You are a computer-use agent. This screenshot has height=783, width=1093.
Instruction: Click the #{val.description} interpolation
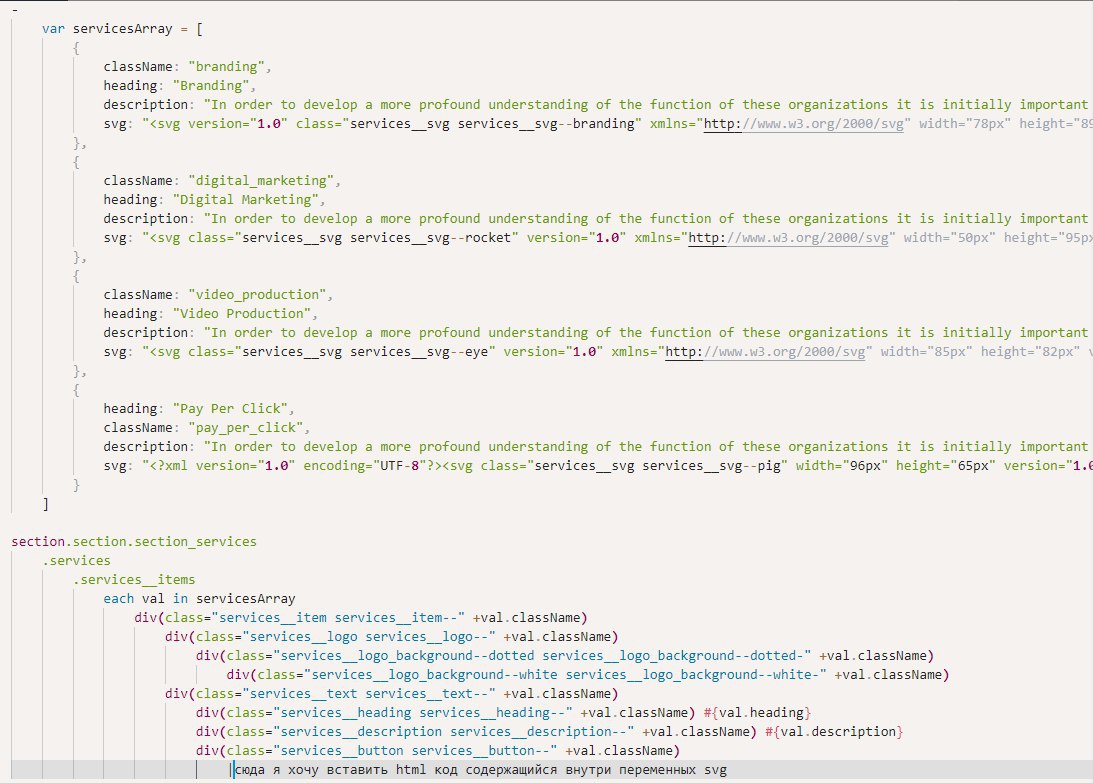click(x=834, y=732)
